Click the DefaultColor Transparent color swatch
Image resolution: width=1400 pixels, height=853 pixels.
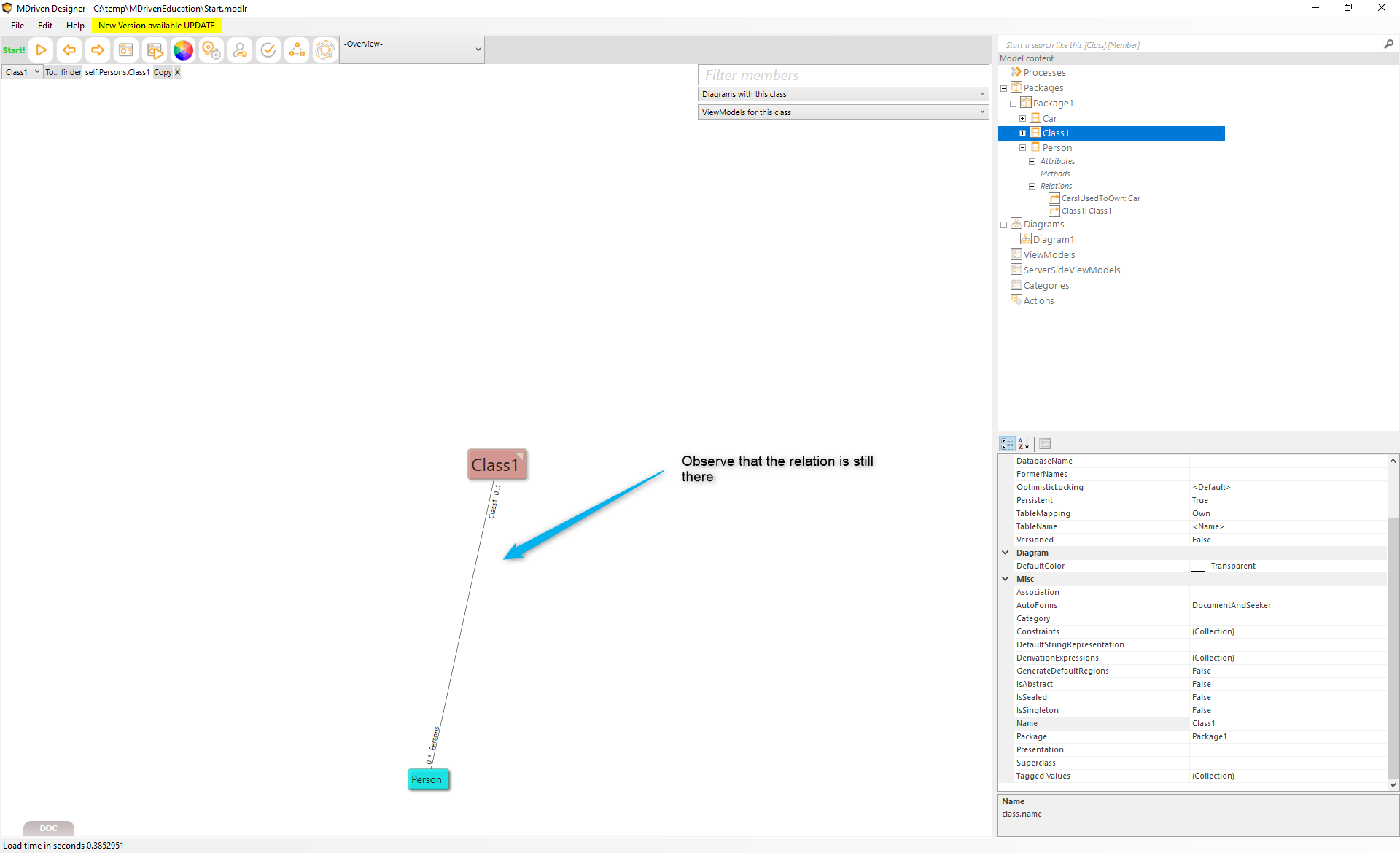tap(1198, 566)
